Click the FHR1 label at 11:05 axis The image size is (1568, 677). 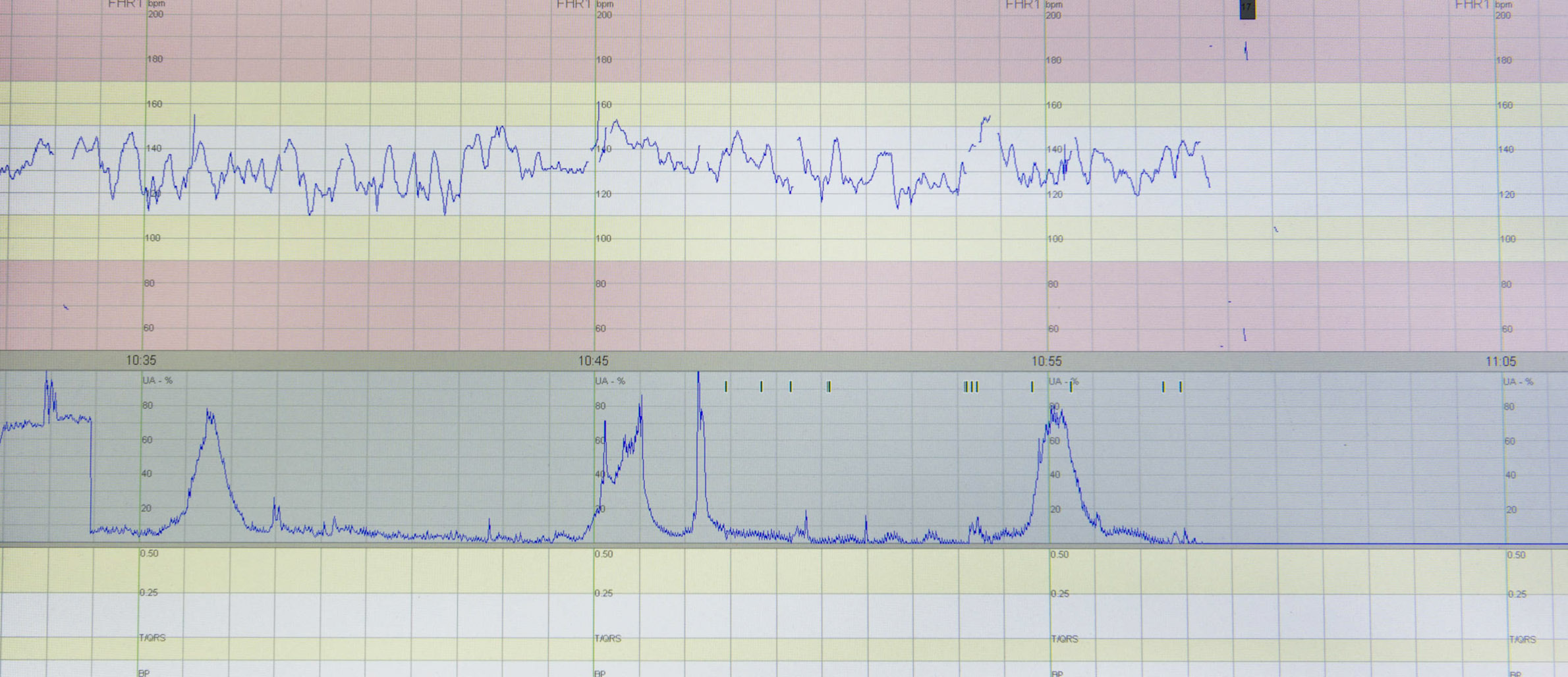tap(1472, 5)
